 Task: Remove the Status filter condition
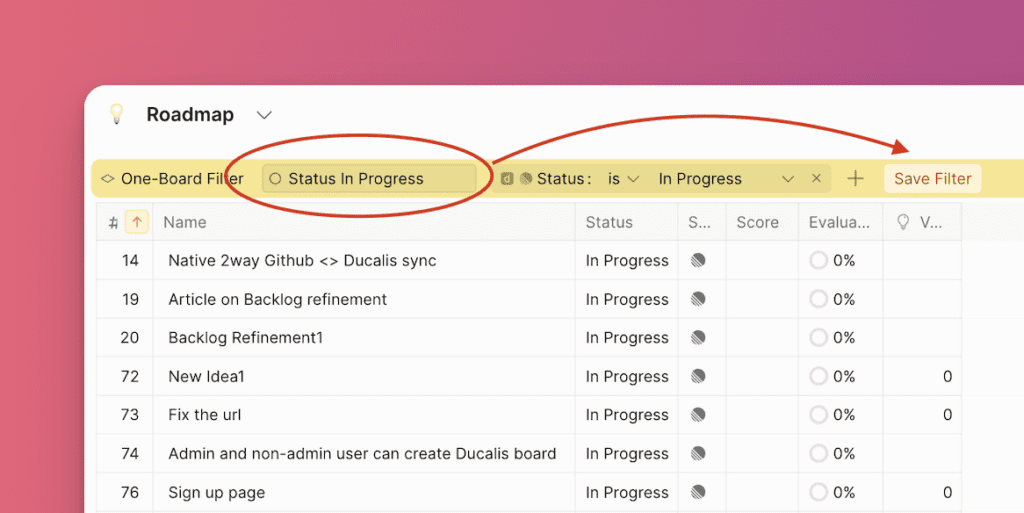(x=816, y=179)
